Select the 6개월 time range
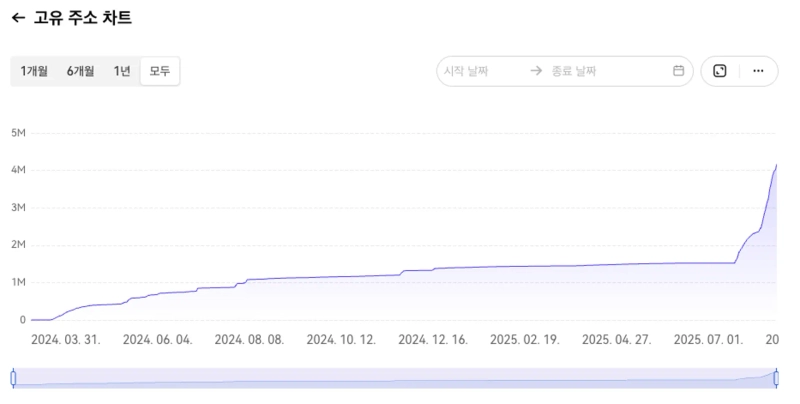The image size is (800, 404). pyautogui.click(x=81, y=71)
